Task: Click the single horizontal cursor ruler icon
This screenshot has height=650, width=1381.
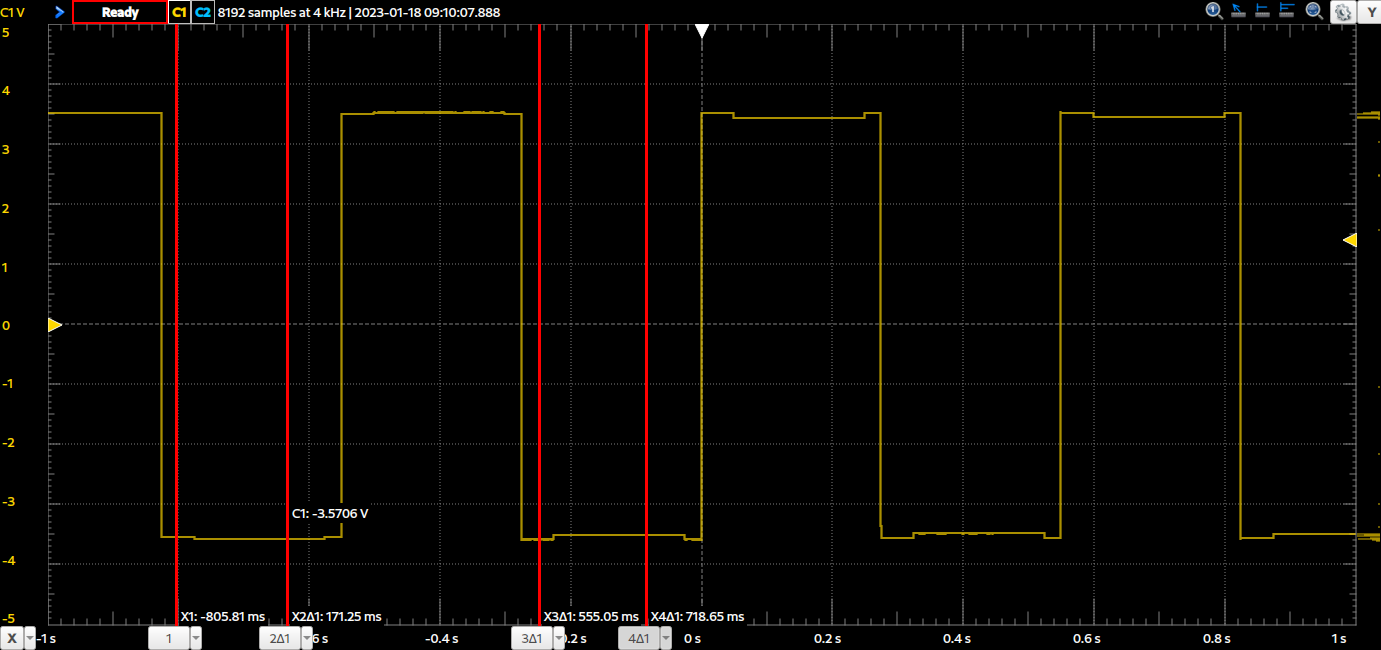Action: point(1263,11)
